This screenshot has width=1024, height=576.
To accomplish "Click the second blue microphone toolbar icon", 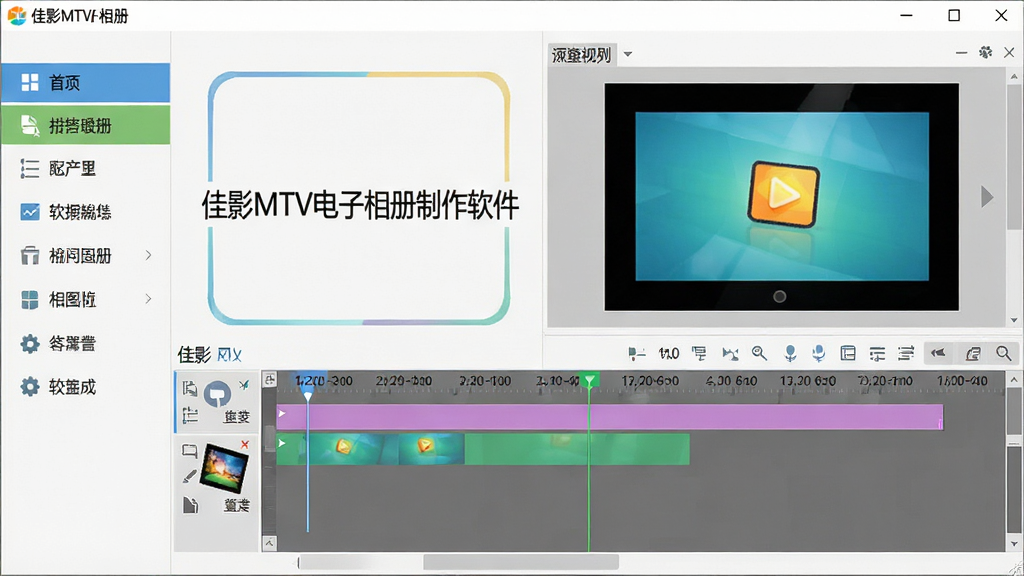I will (x=818, y=353).
